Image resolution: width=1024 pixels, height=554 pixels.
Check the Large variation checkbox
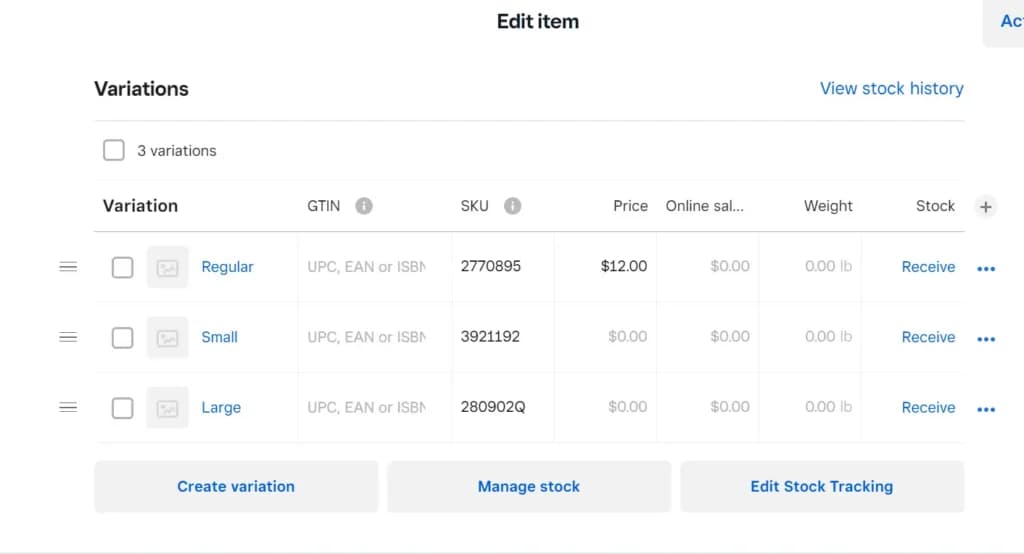pos(122,408)
